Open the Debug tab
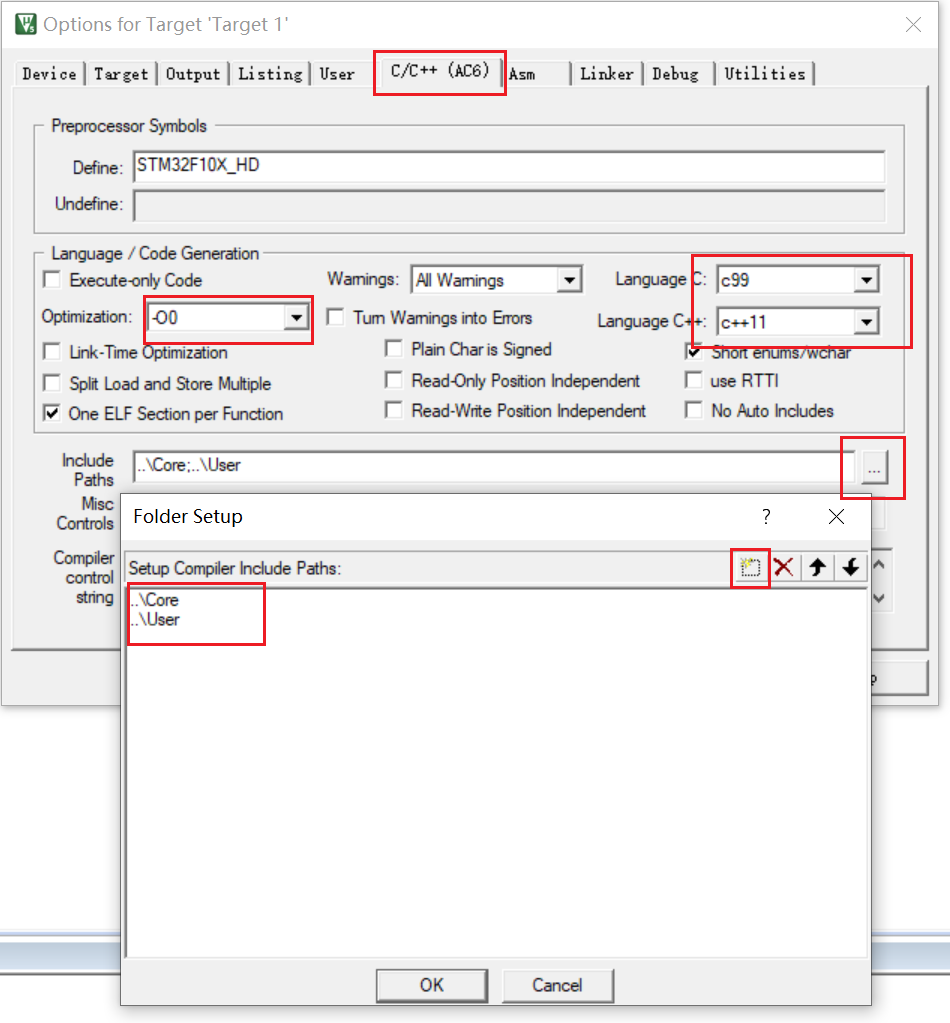This screenshot has width=950, height=1023. pos(675,74)
